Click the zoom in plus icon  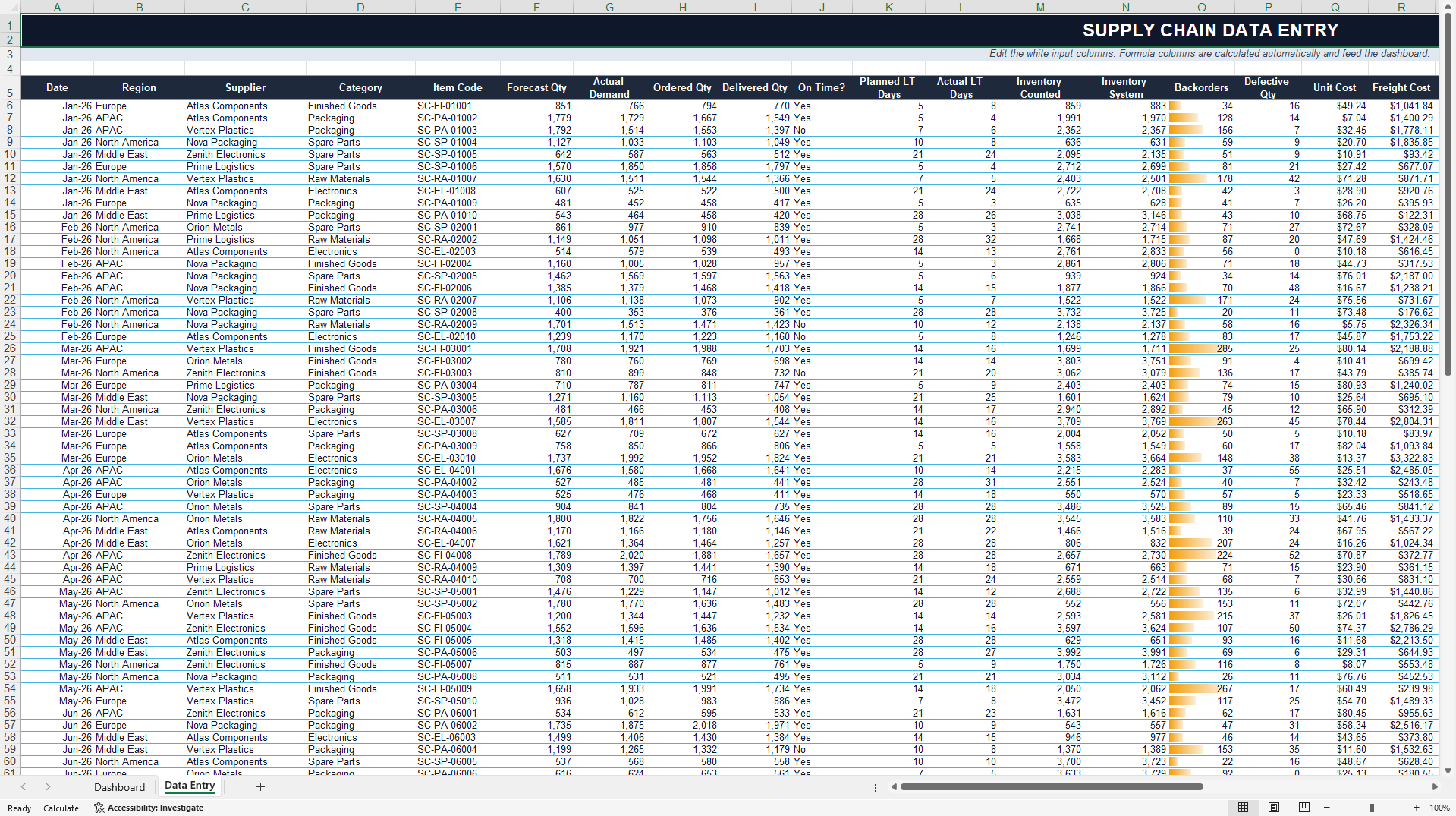pos(1416,808)
